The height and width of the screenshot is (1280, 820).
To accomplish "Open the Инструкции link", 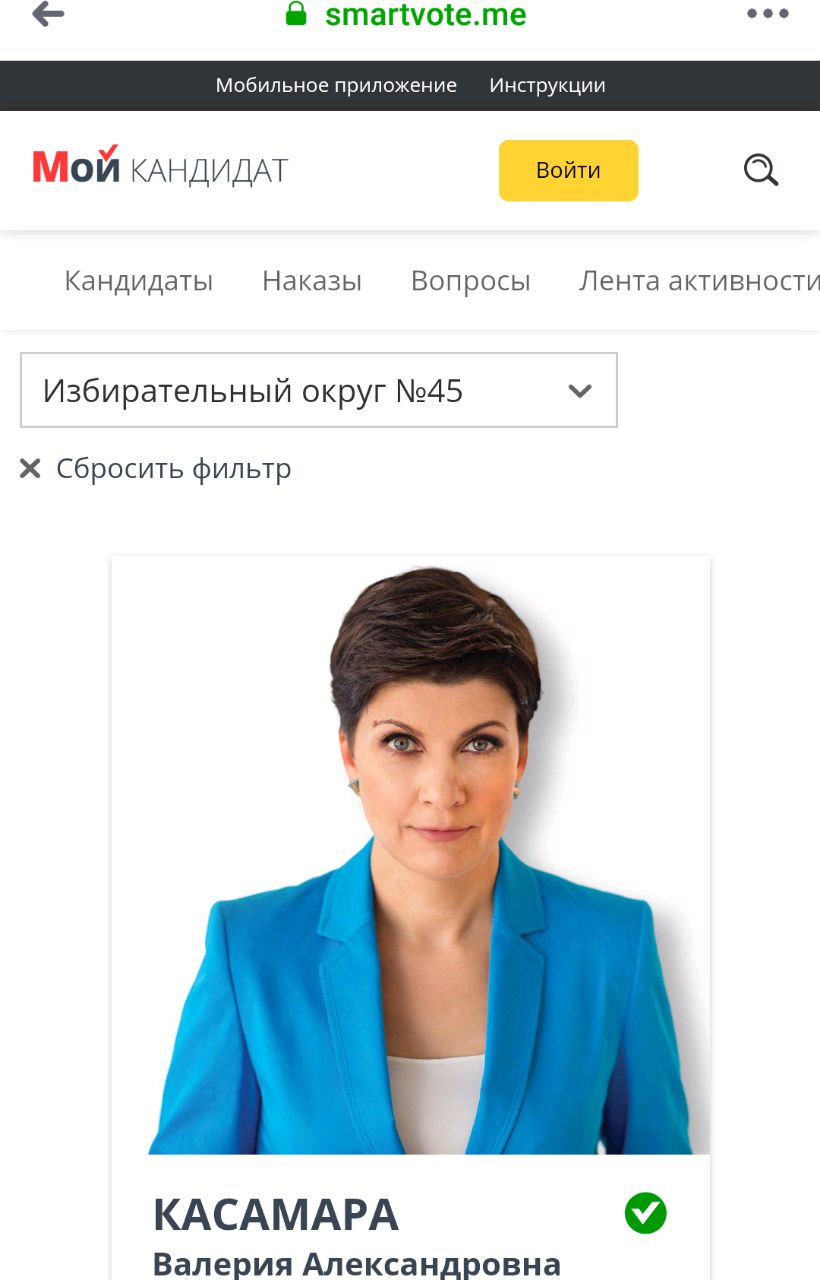I will (547, 85).
